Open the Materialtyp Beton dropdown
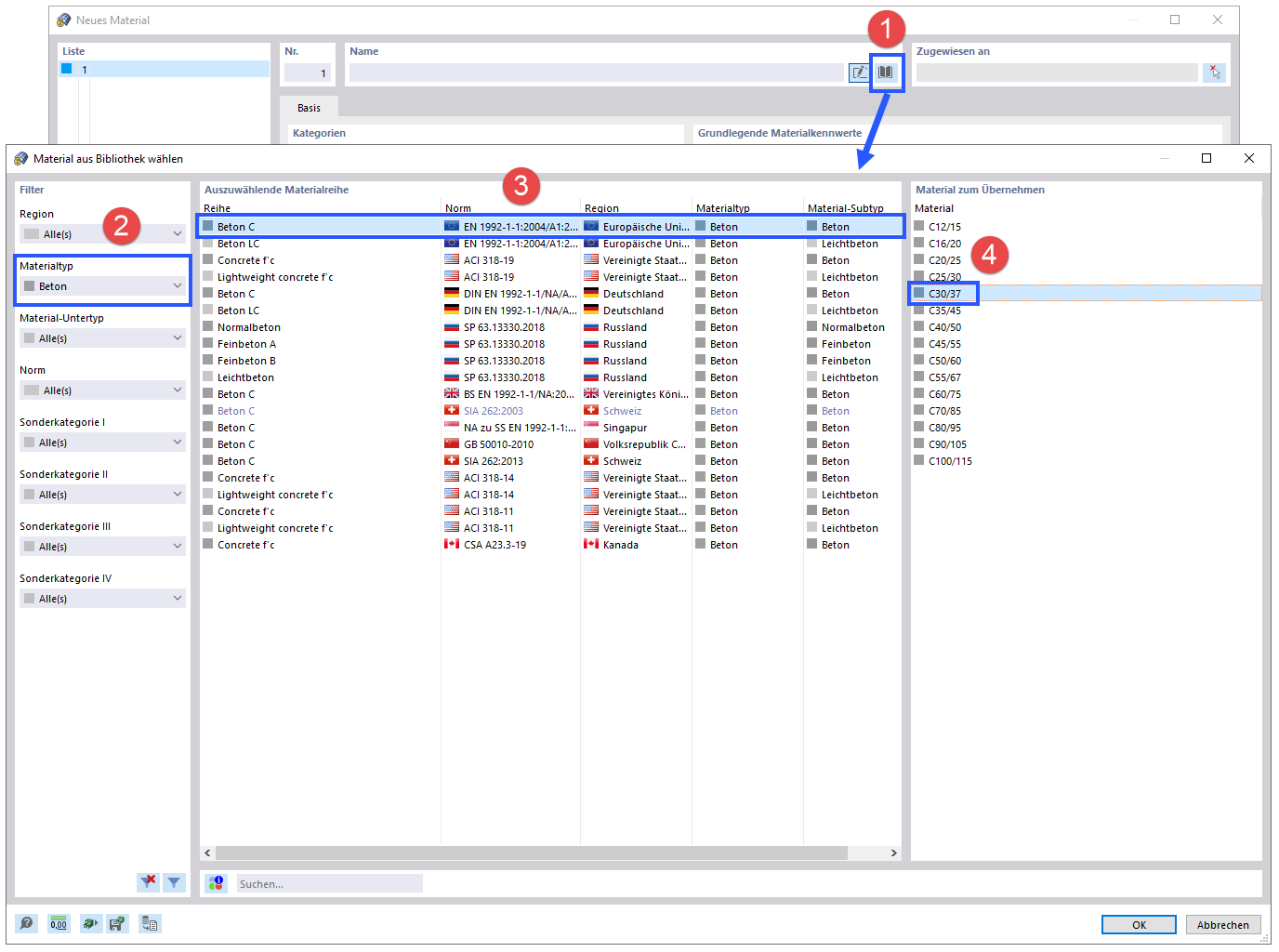1279x952 pixels. 102,286
